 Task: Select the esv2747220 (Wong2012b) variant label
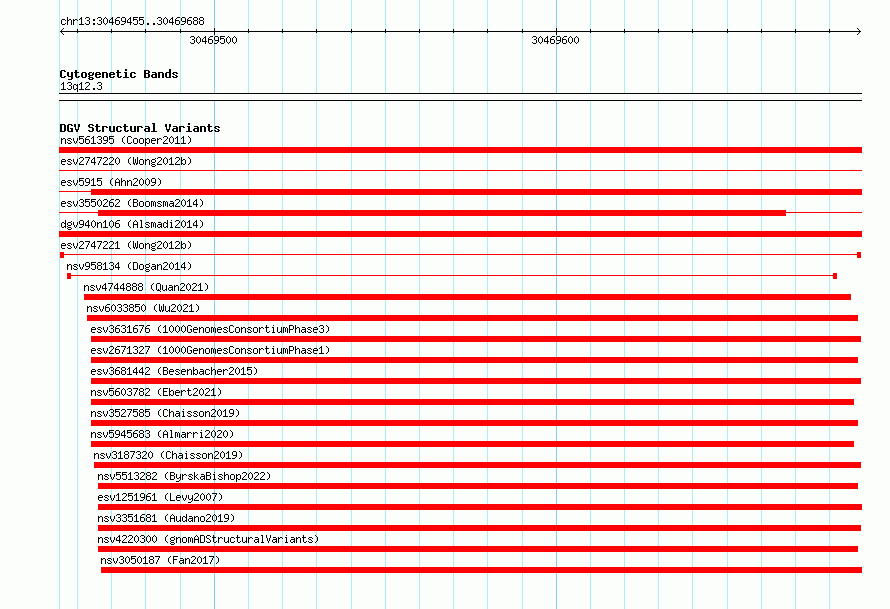(126, 161)
